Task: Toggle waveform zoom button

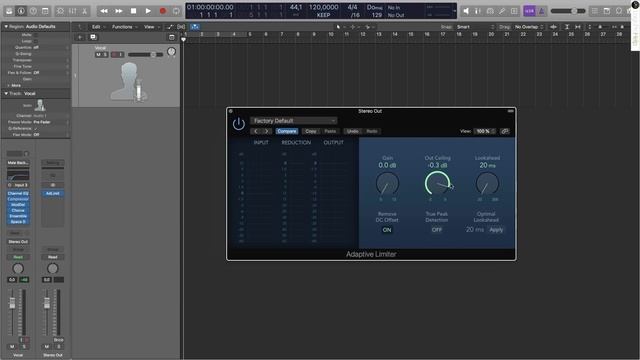Action: coord(553,27)
